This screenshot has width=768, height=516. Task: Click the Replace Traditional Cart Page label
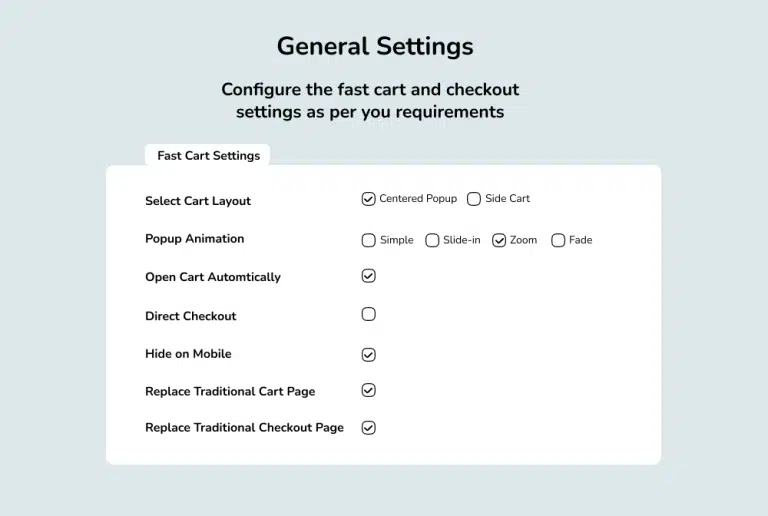pyautogui.click(x=230, y=391)
